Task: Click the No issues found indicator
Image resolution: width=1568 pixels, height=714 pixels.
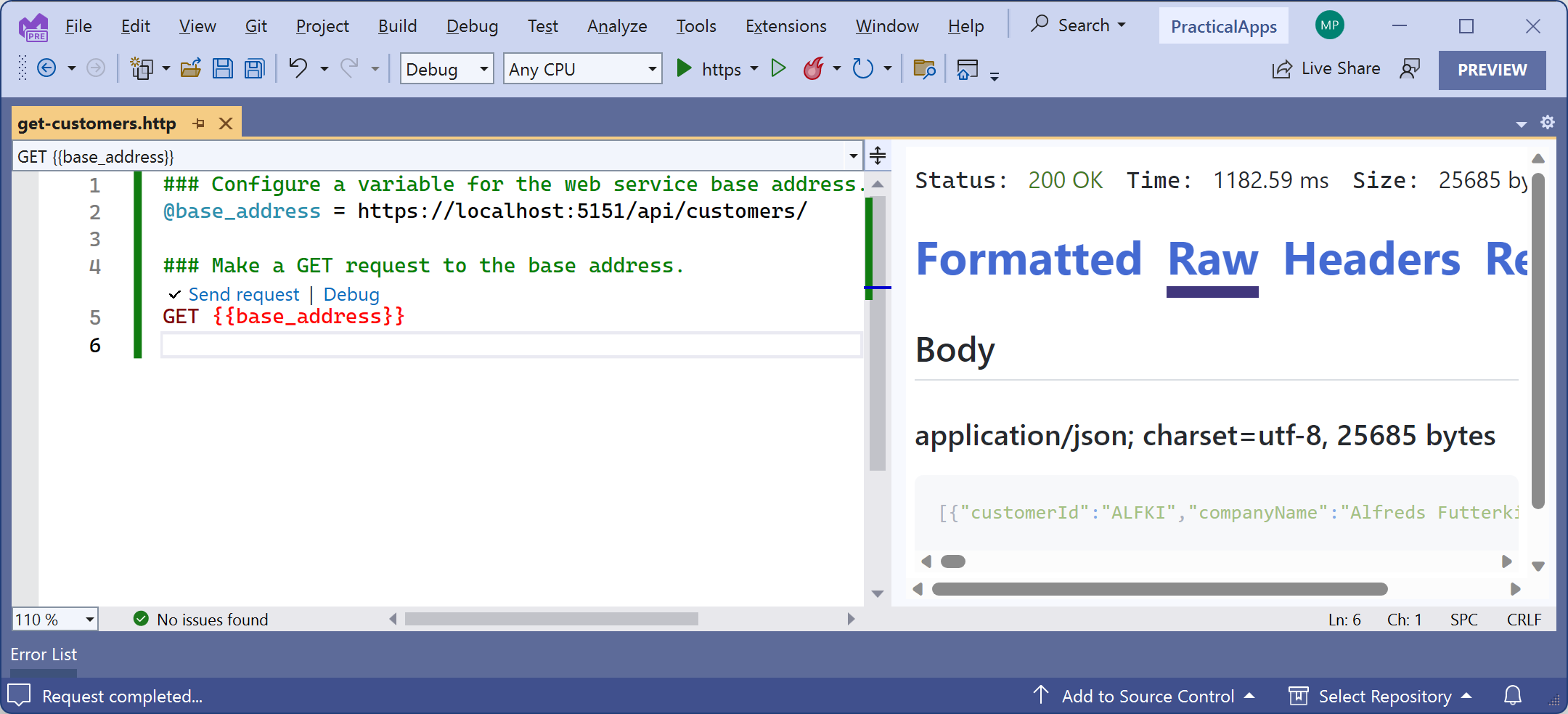Action: pos(201,620)
